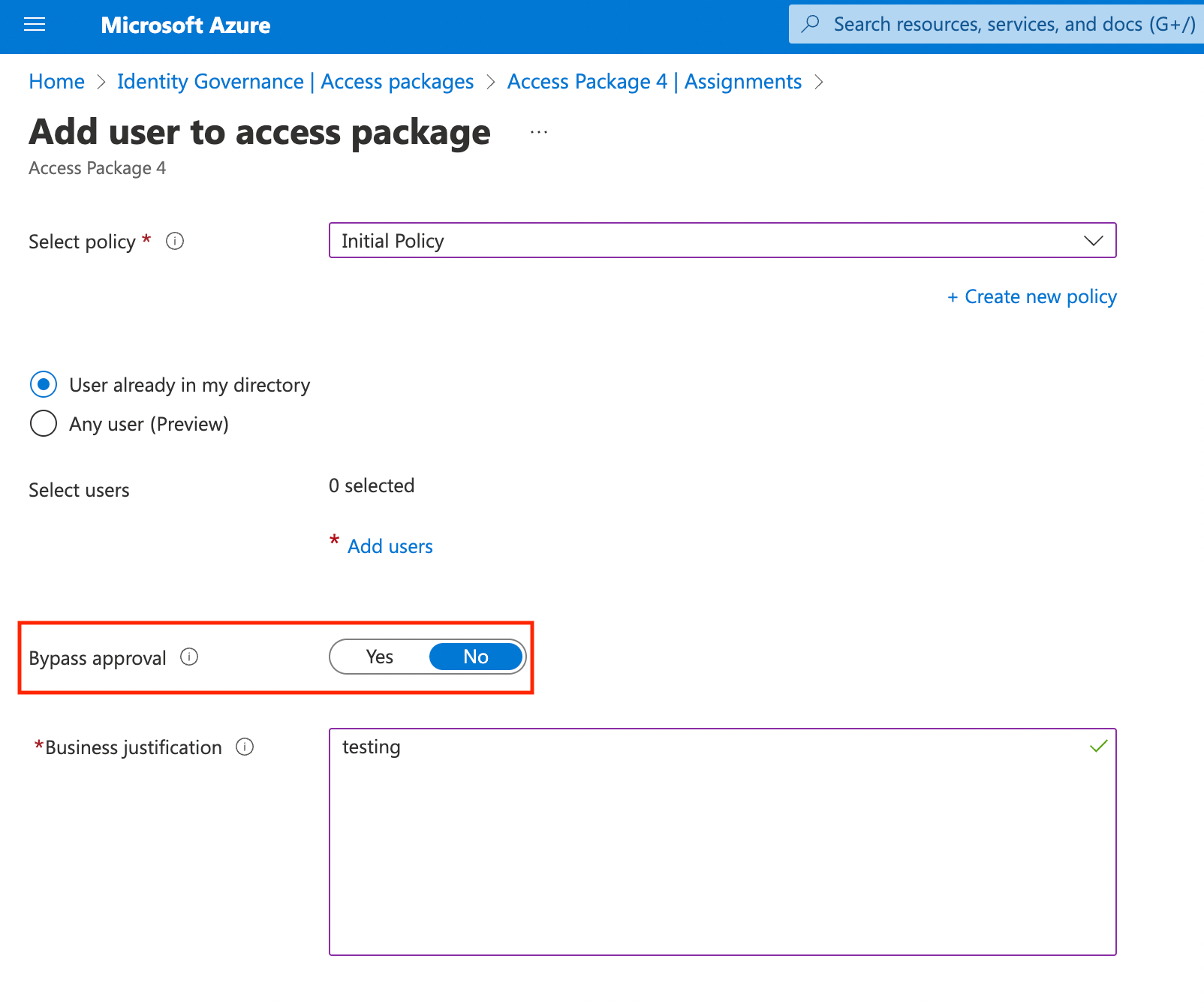Expand the dropdown chevron for policy selection
Viewport: 1204px width, 1004px height.
pyautogui.click(x=1095, y=241)
